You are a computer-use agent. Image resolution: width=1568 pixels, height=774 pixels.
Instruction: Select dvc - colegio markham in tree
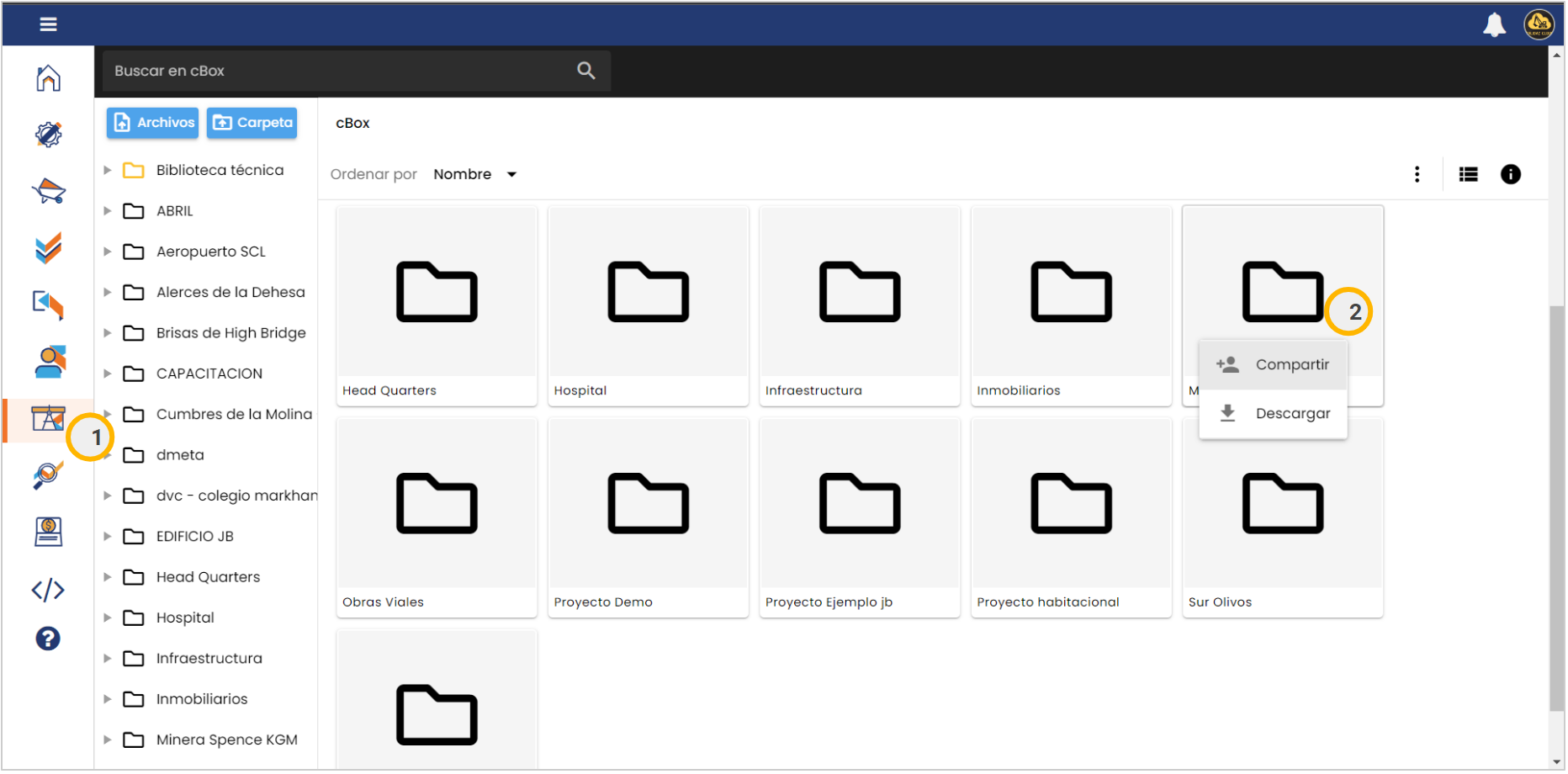click(220, 496)
